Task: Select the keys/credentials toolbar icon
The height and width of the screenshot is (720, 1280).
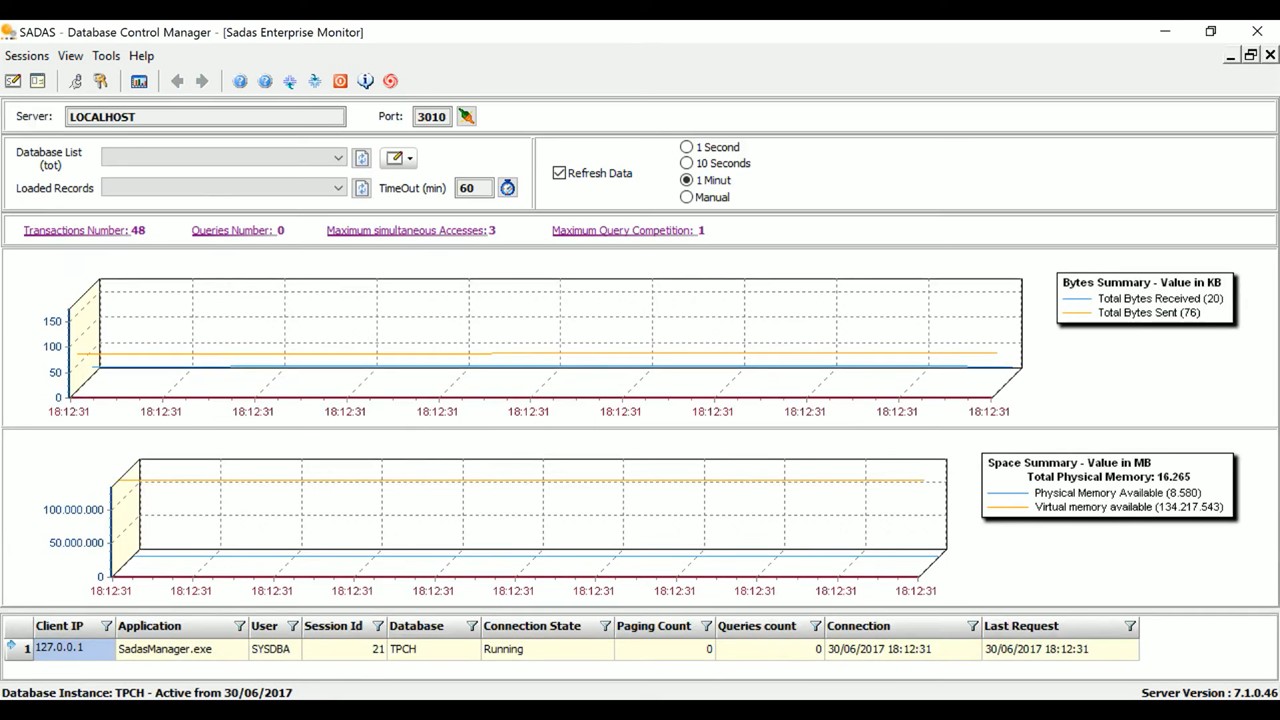Action: point(100,81)
